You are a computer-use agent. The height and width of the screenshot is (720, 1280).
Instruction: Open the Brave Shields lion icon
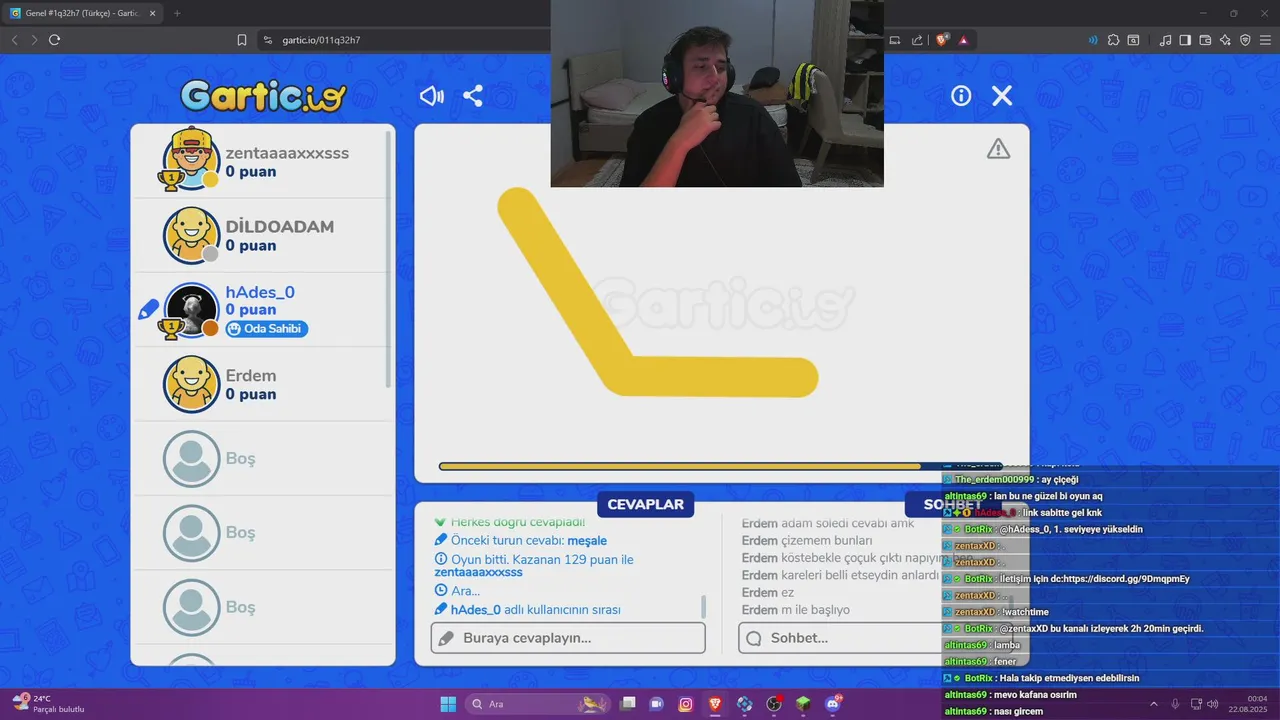coord(942,40)
